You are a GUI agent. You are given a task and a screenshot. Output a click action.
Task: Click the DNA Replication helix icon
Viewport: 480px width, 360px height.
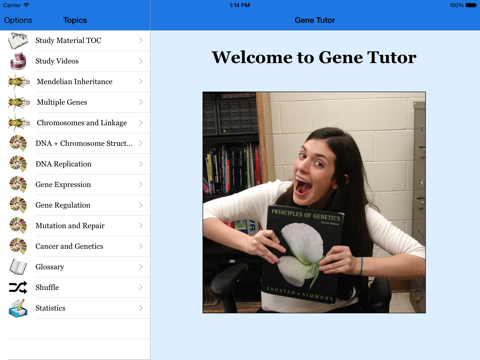18,164
